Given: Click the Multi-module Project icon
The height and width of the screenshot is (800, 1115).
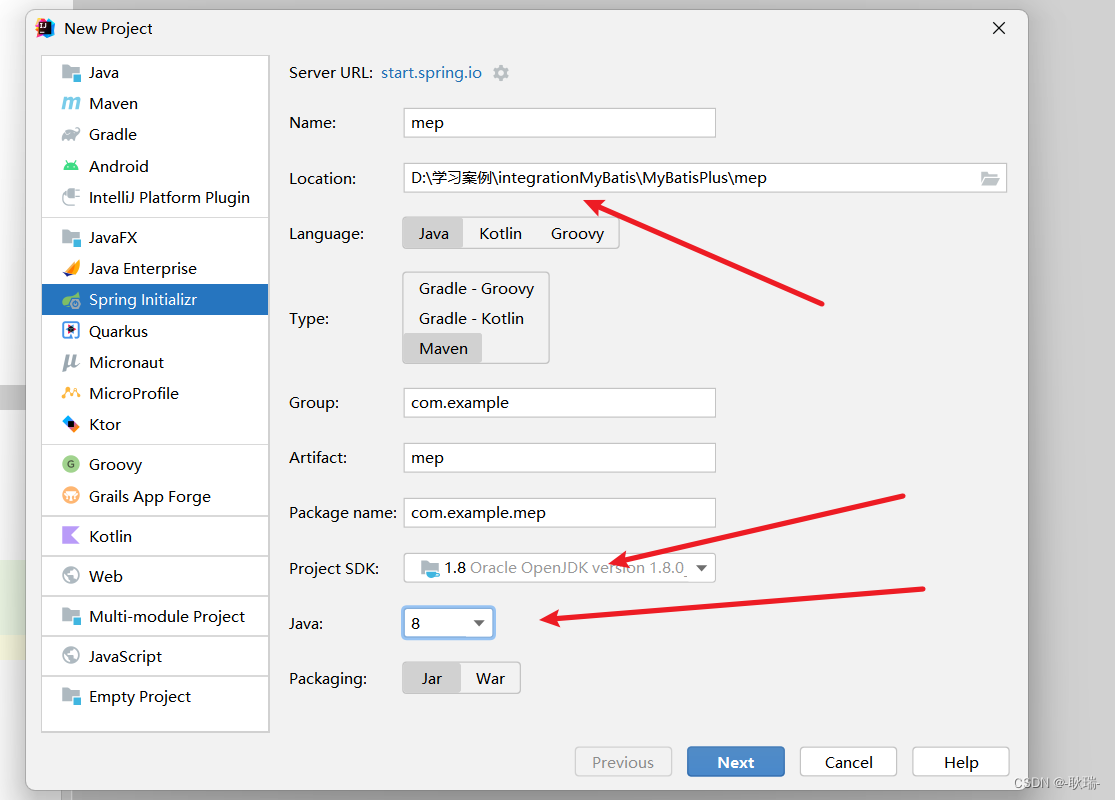Looking at the screenshot, I should coord(71,616).
